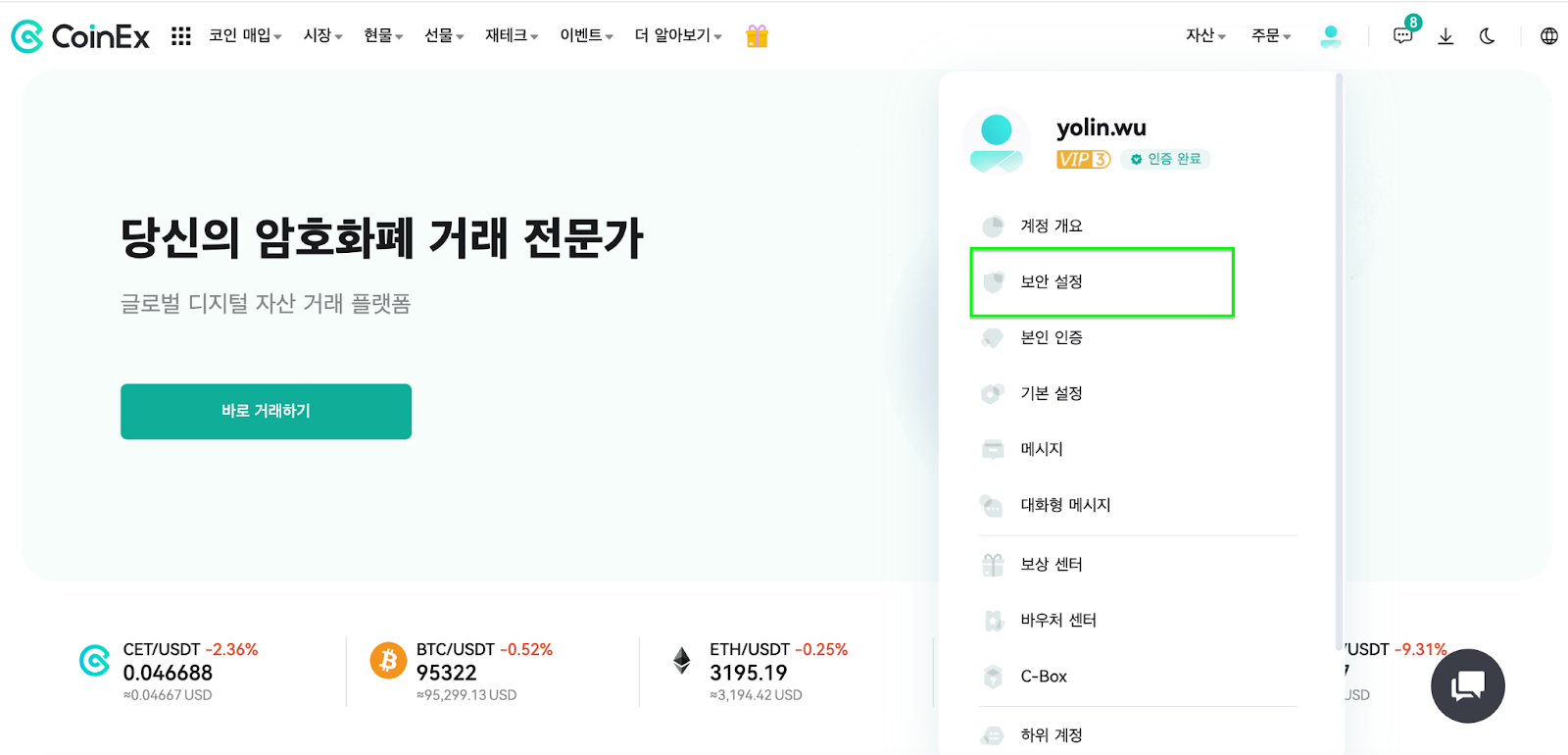
Task: Open 계정 개요 in the account menu
Action: tap(1046, 226)
